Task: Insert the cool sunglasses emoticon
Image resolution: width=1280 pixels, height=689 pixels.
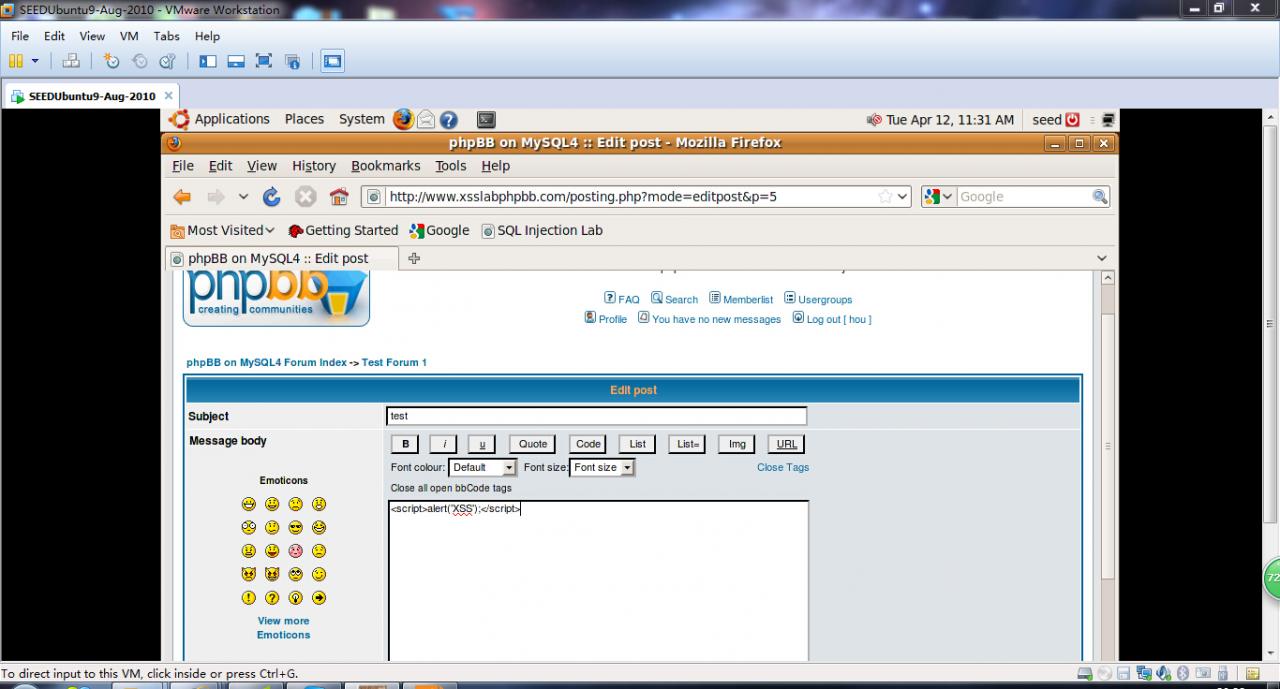Action: click(296, 527)
